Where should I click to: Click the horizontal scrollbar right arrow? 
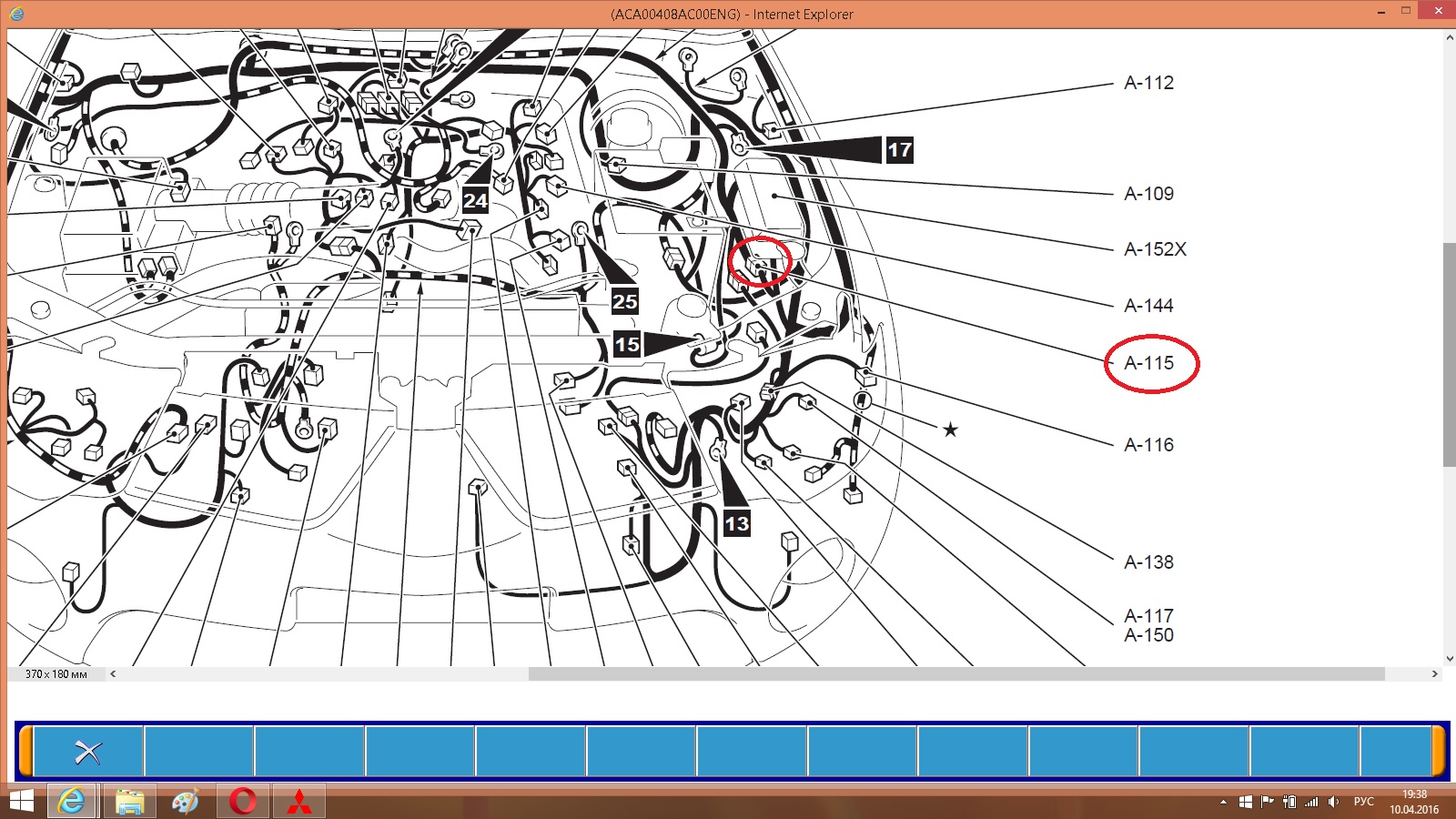(x=1435, y=674)
